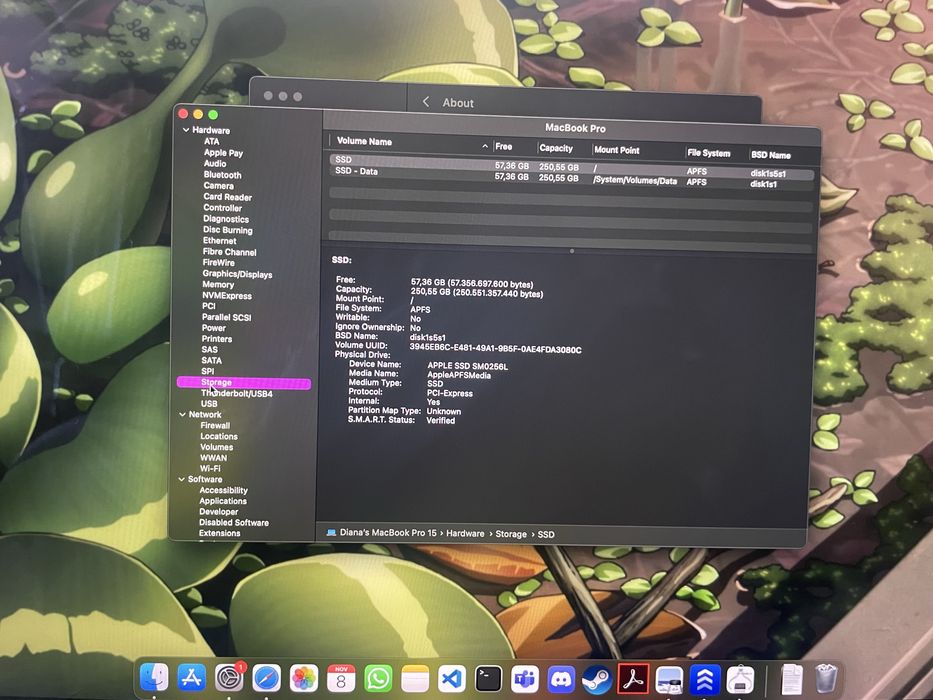Select SATA in the sidebar

[211, 360]
